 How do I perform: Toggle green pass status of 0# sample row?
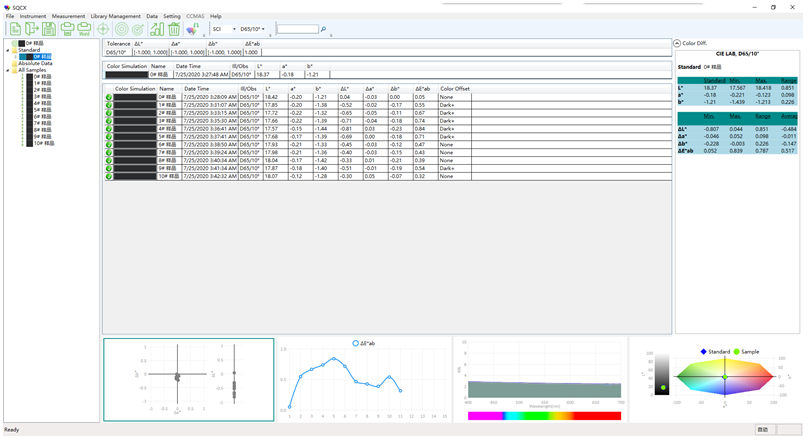pos(109,97)
